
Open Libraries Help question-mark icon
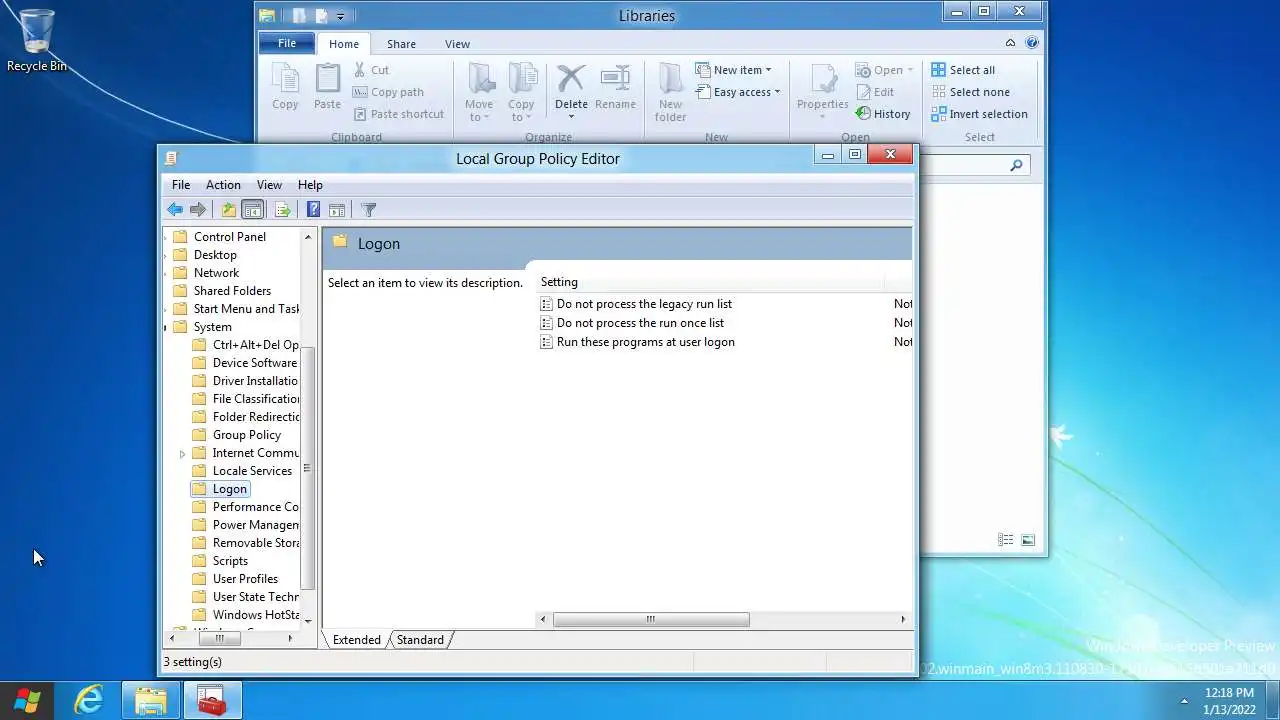click(x=1032, y=43)
